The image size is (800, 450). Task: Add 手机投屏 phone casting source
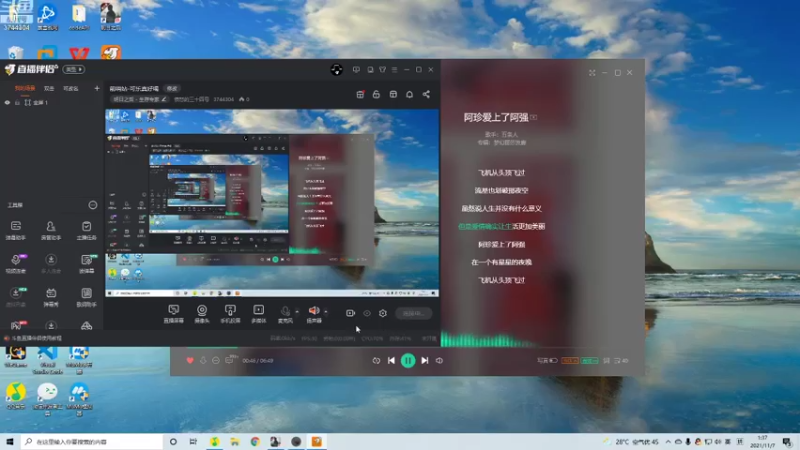coord(230,314)
